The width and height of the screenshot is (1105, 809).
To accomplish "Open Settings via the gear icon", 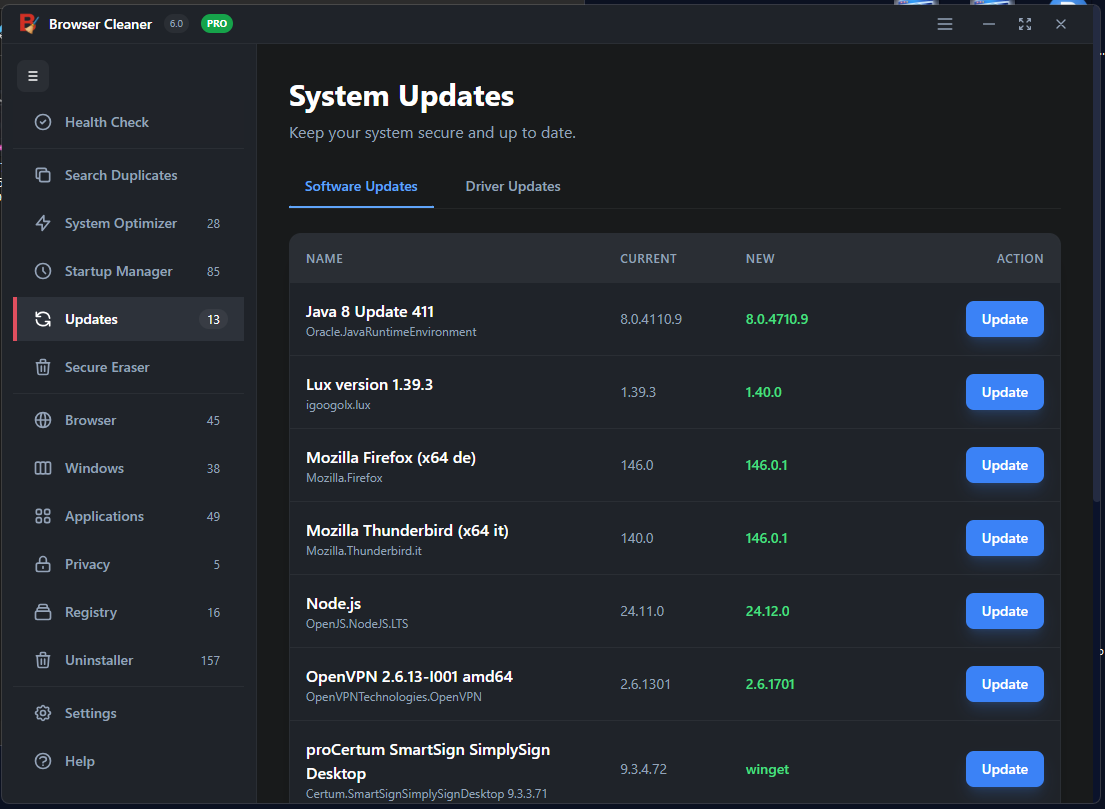I will point(43,713).
